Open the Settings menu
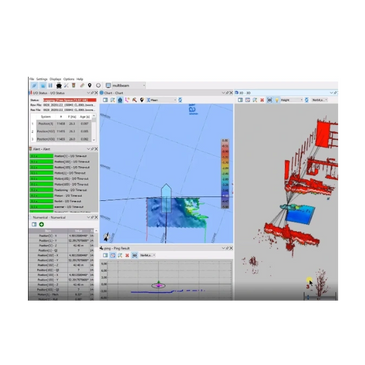Viewport: 365px width, 365px height. tap(42, 79)
